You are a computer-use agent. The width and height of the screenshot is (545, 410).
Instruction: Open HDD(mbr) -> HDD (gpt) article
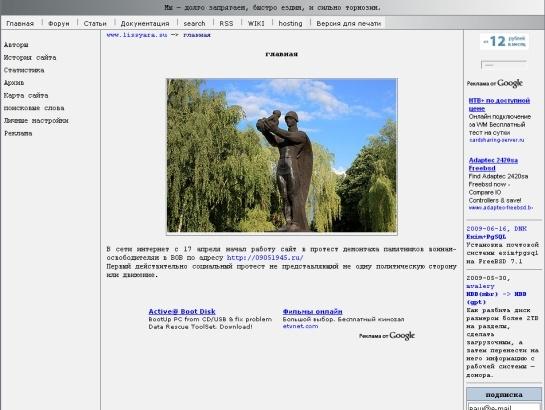pyautogui.click(x=496, y=298)
